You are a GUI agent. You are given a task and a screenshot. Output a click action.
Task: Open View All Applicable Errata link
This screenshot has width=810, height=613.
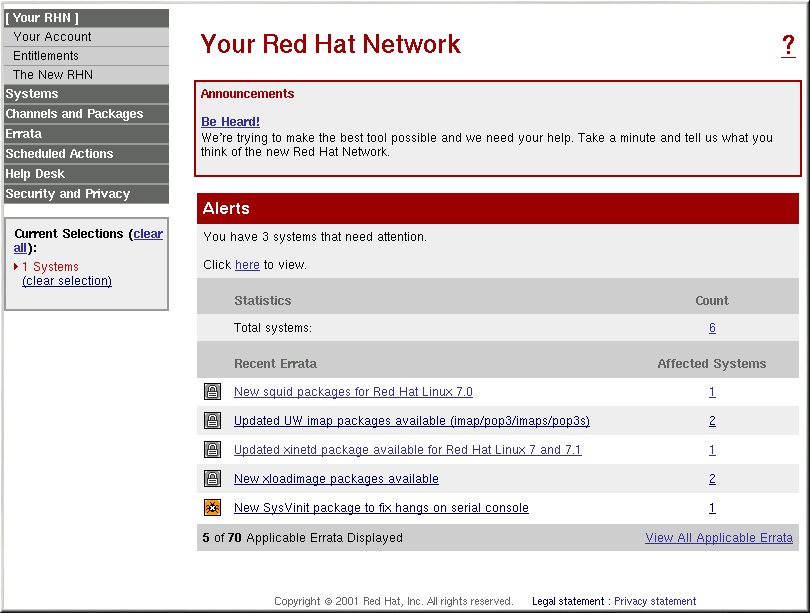click(718, 538)
